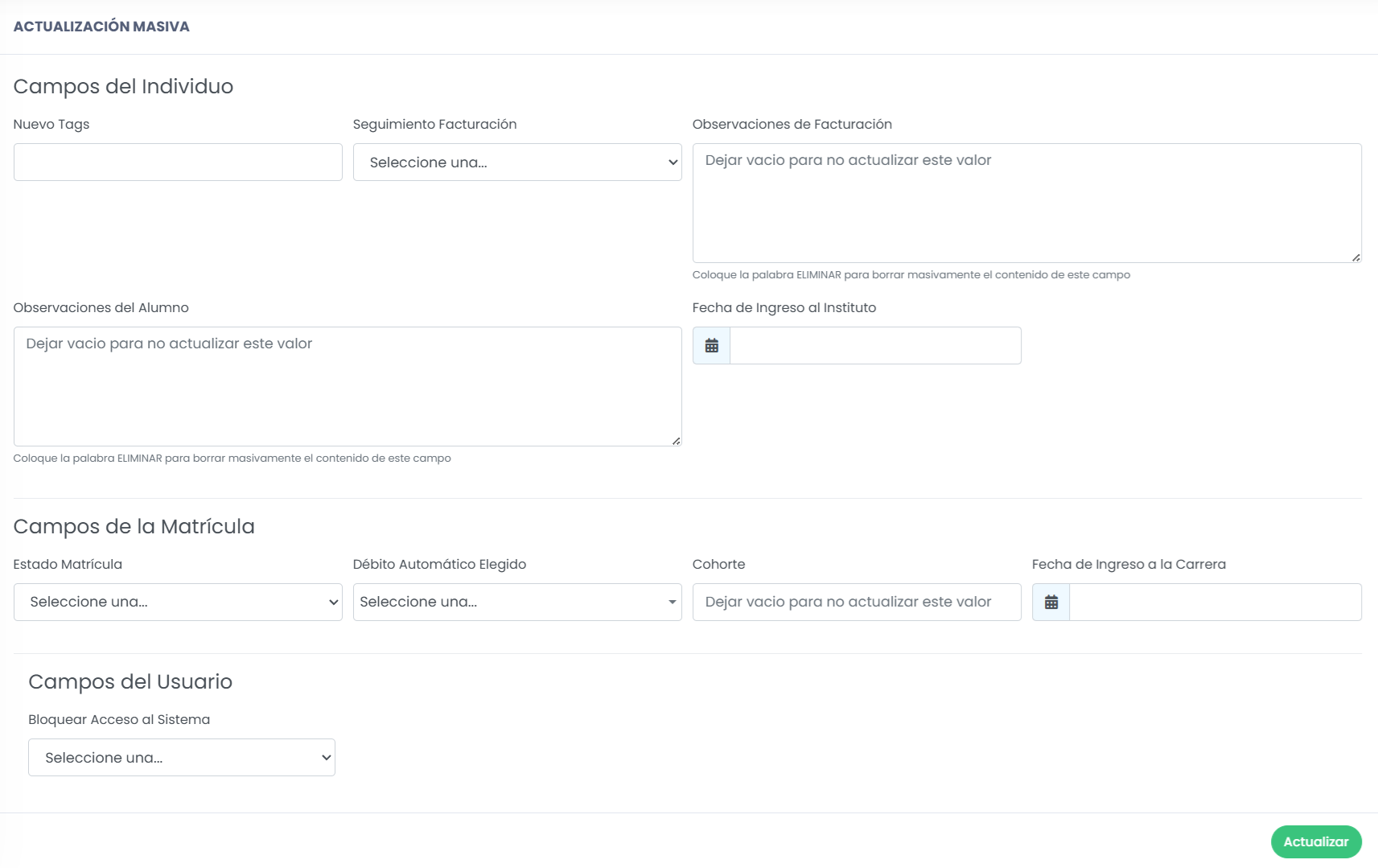Click the Campos del Individuo section heading

[123, 86]
